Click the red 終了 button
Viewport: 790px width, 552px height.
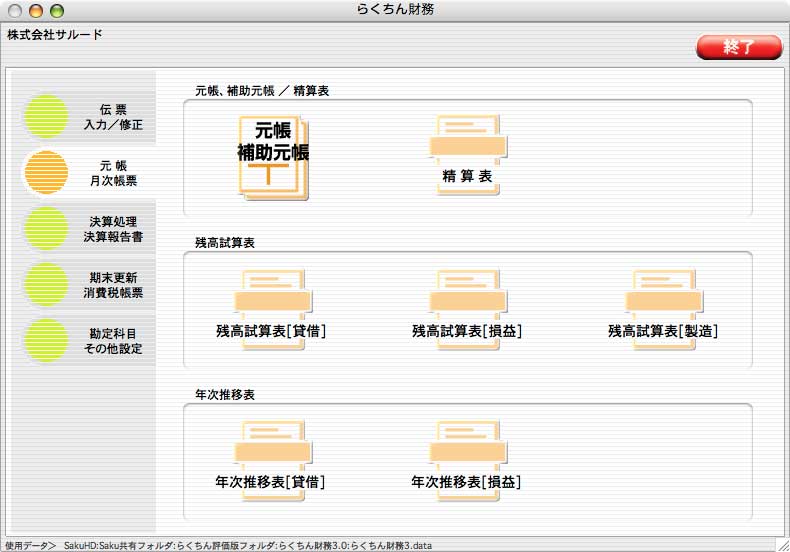pyautogui.click(x=739, y=47)
